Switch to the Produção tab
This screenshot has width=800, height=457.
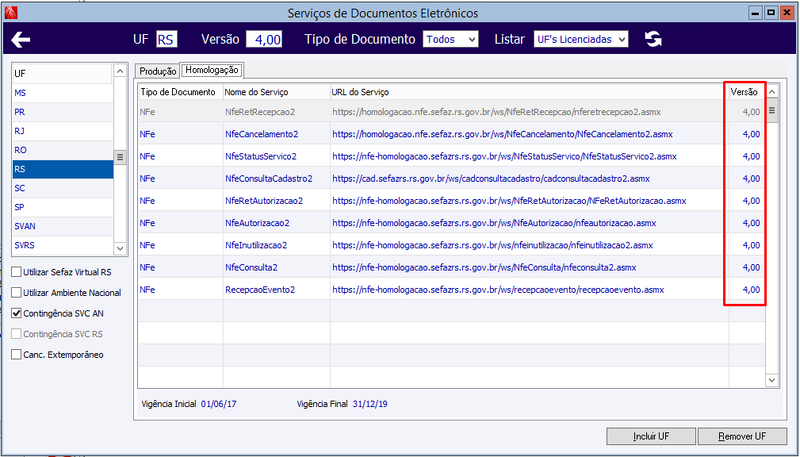[158, 71]
